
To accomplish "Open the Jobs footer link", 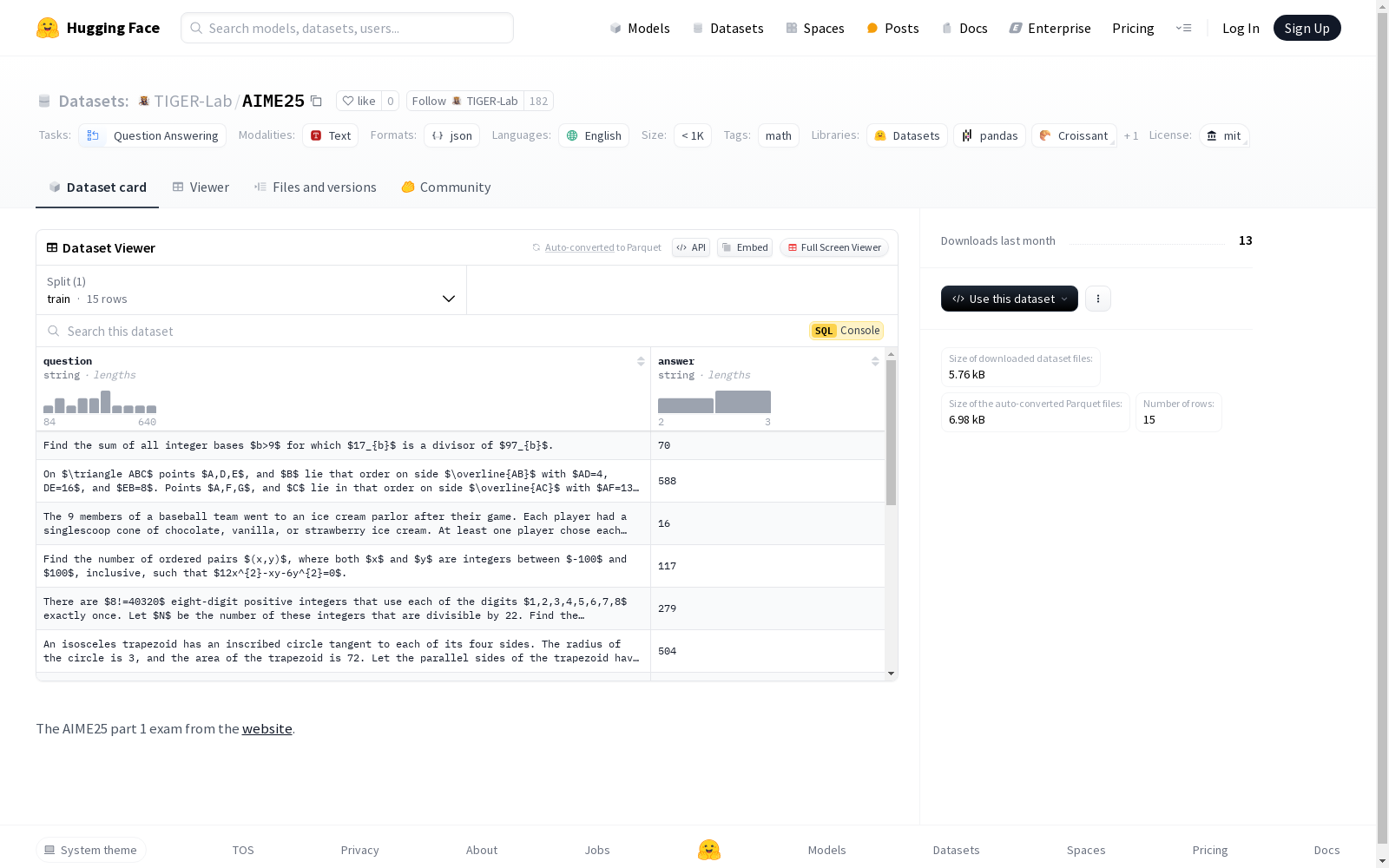I will click(x=597, y=850).
